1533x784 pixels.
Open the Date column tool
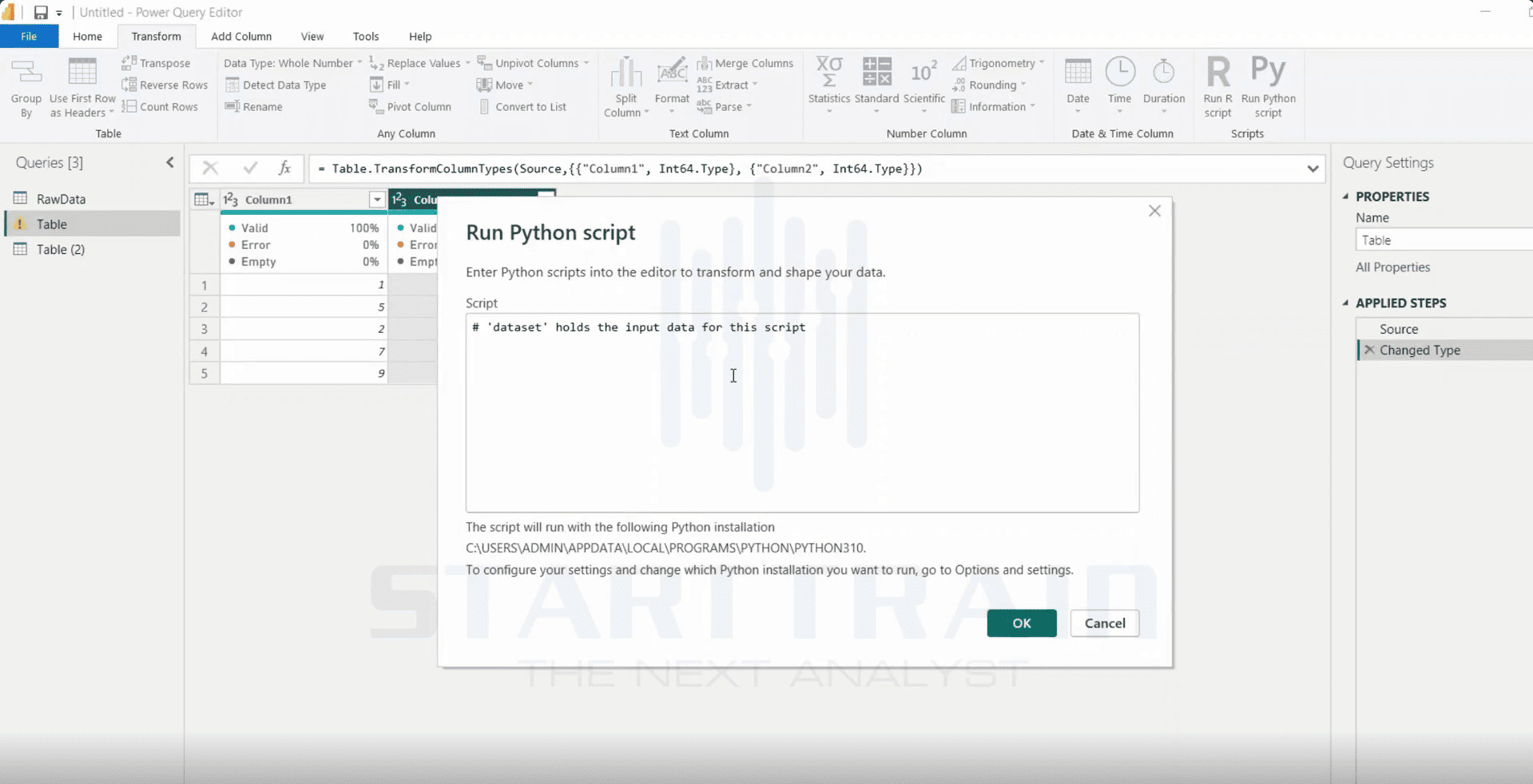1078,85
